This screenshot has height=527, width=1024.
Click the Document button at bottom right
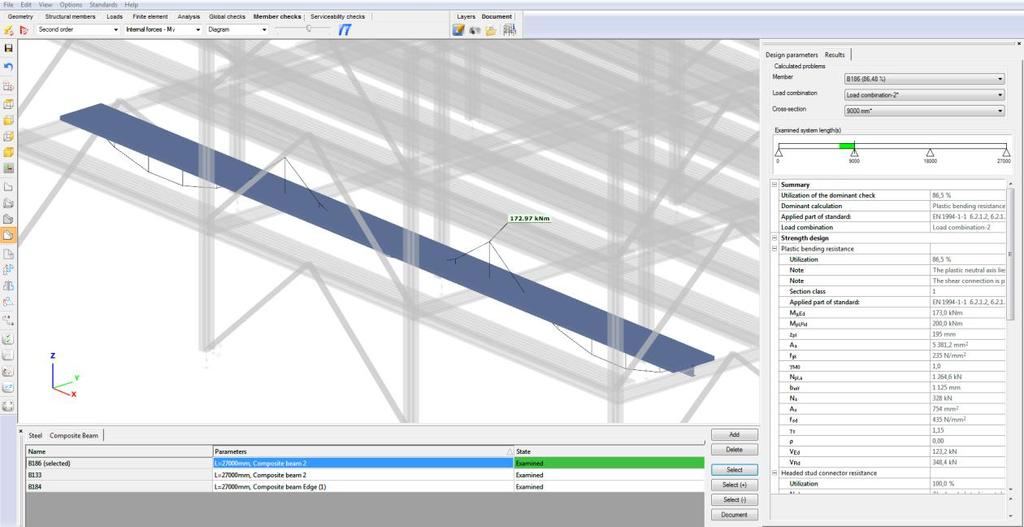click(734, 515)
